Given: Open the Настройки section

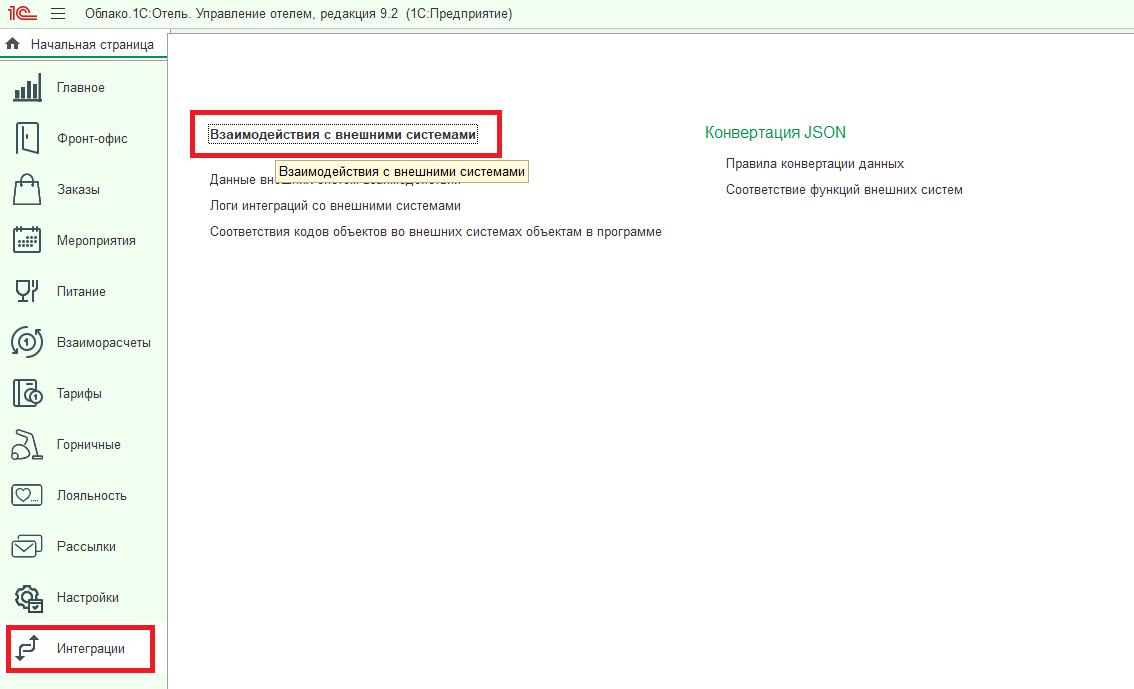Looking at the screenshot, I should [88, 598].
